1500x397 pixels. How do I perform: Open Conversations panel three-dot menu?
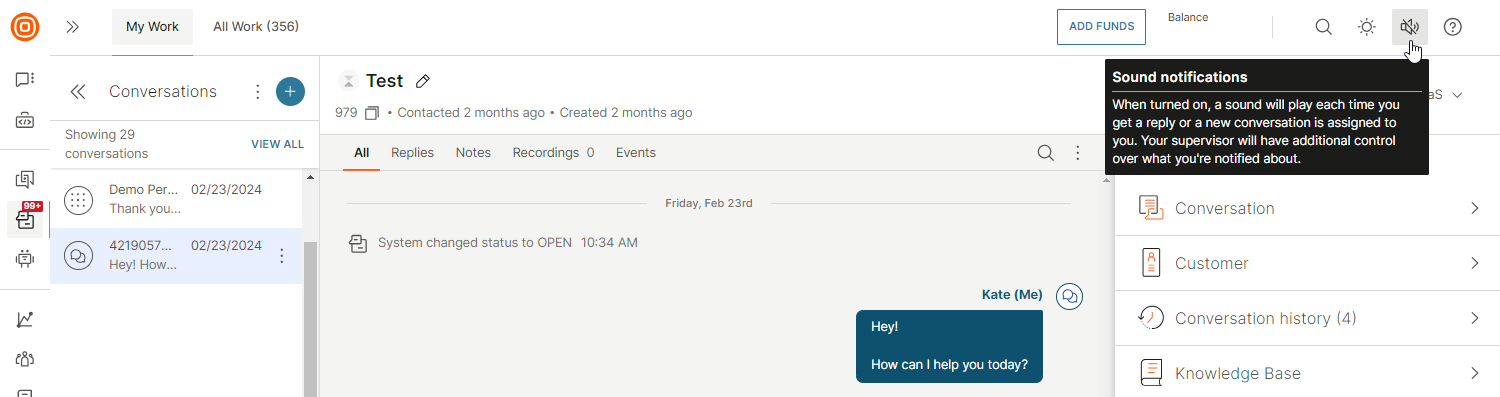pos(257,92)
